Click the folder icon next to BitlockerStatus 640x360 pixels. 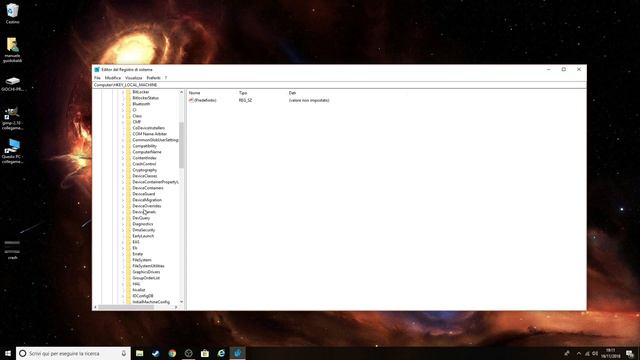tap(129, 98)
